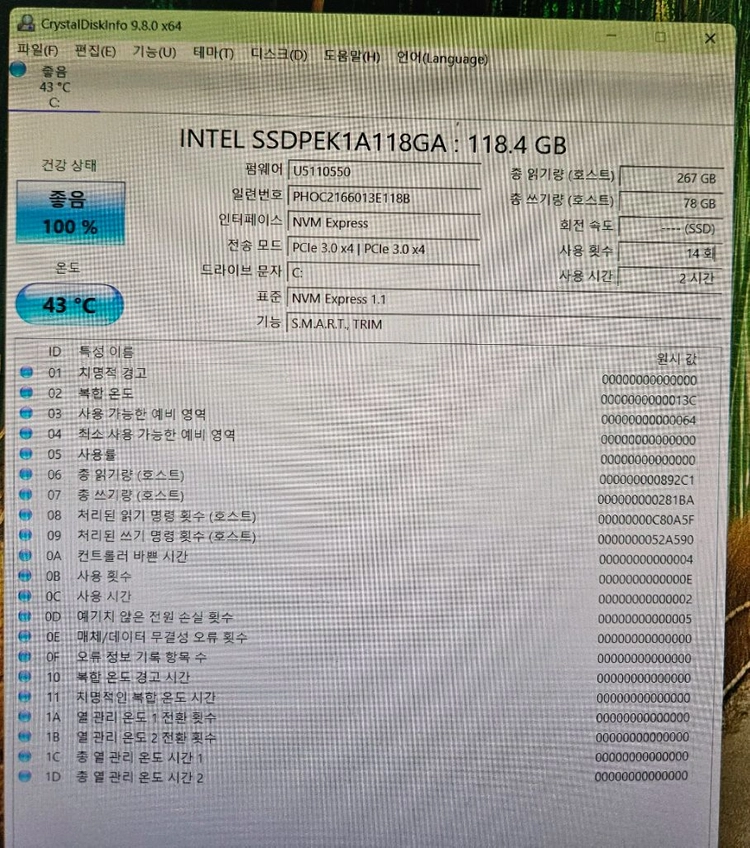Click the 43 °C temperature button
Image resolution: width=750 pixels, height=848 pixels.
coord(70,305)
